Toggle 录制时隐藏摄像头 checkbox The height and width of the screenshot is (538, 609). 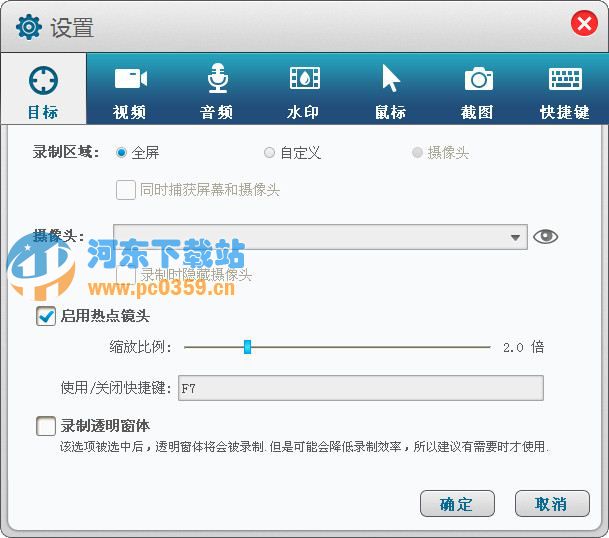(125, 275)
